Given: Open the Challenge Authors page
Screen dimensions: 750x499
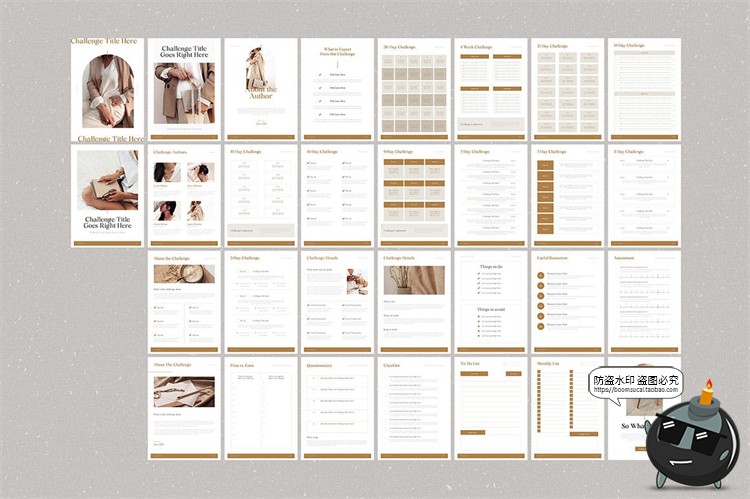Looking at the screenshot, I should coord(183,196).
